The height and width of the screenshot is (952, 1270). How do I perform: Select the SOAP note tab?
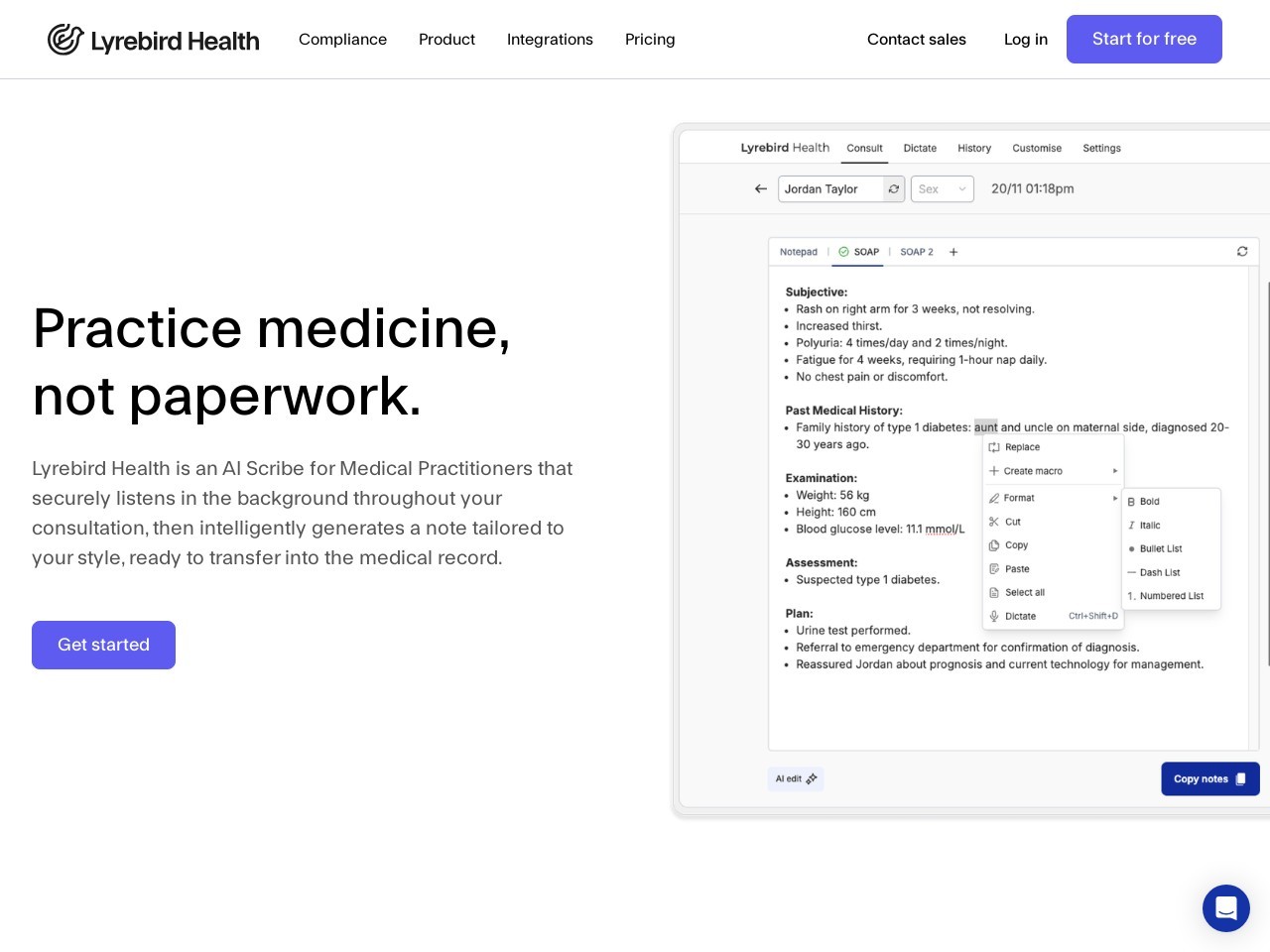(859, 252)
